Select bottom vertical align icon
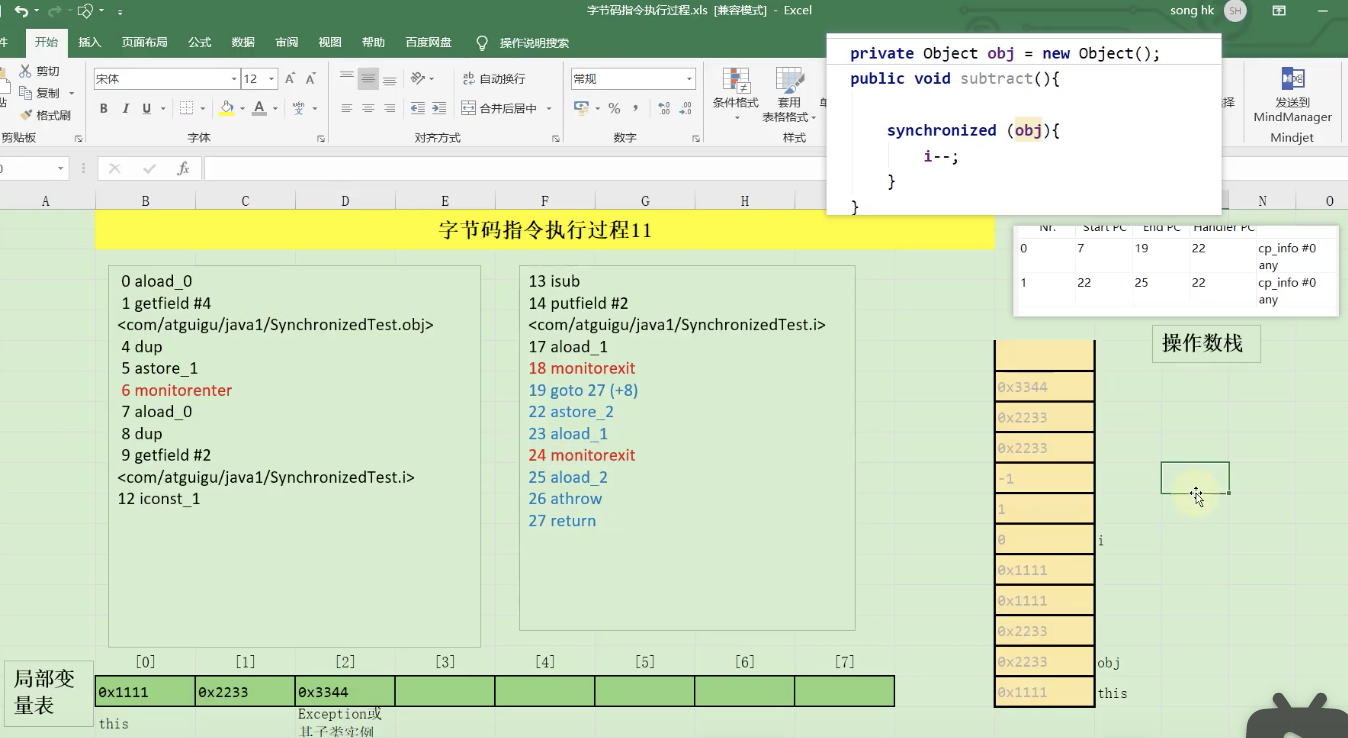Screen dimensions: 1348x738 click(390, 79)
